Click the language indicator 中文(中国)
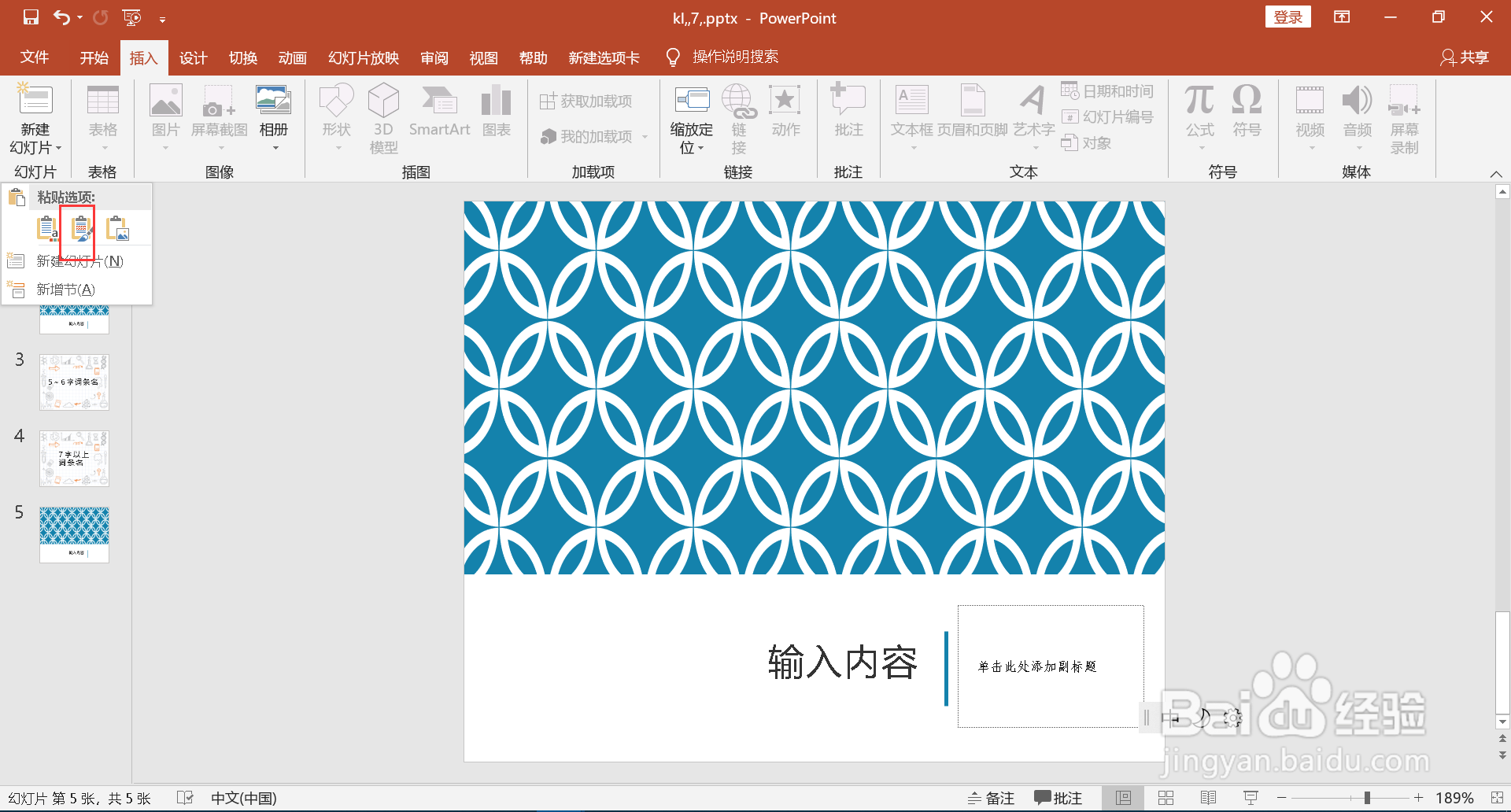 [244, 798]
